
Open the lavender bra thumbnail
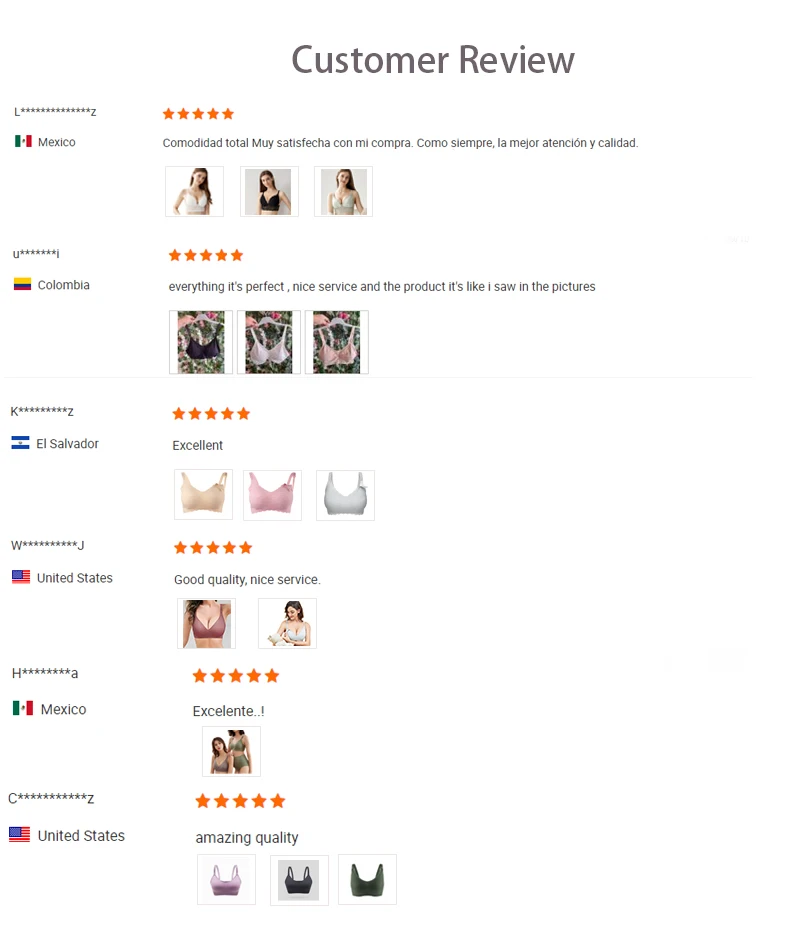226,879
